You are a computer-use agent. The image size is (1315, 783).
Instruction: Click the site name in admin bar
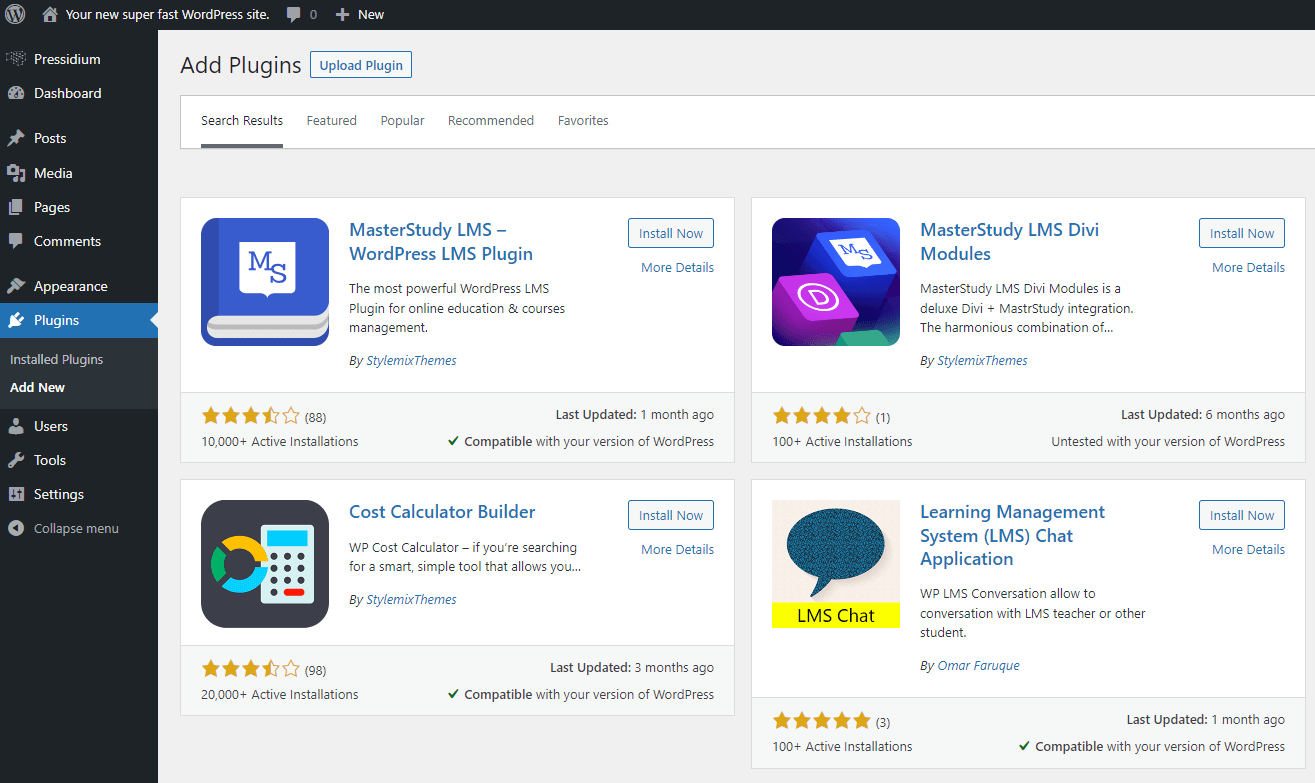tap(169, 14)
